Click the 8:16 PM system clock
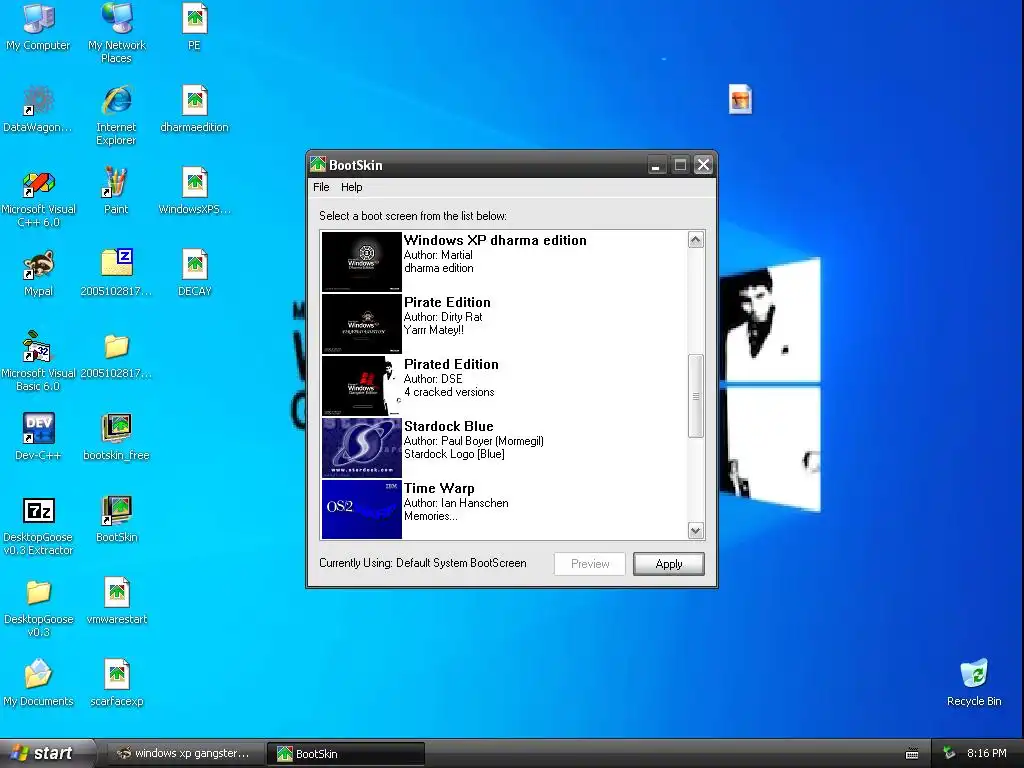The width and height of the screenshot is (1024, 768). (x=986, y=754)
